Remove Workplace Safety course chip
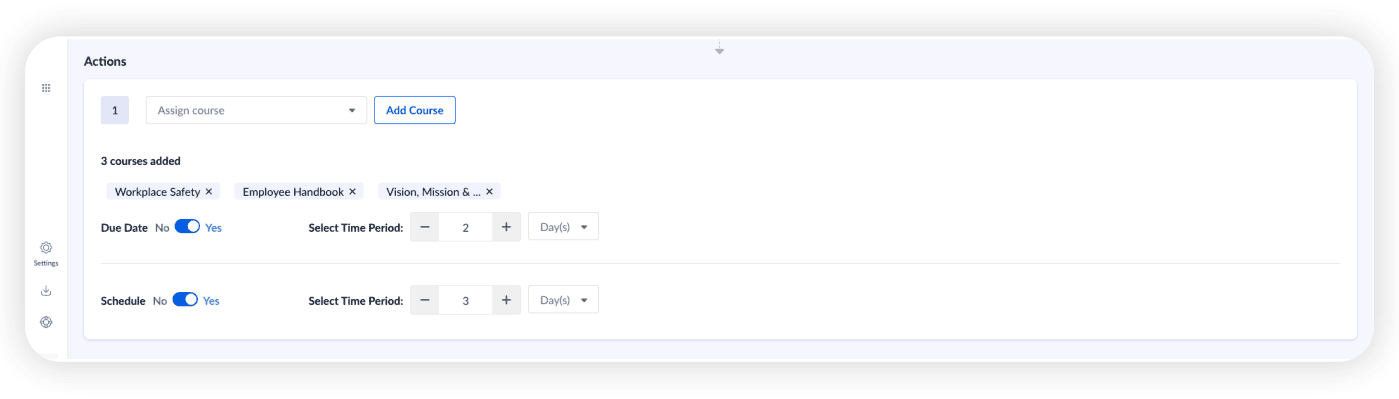The image size is (1399, 399). click(x=209, y=191)
